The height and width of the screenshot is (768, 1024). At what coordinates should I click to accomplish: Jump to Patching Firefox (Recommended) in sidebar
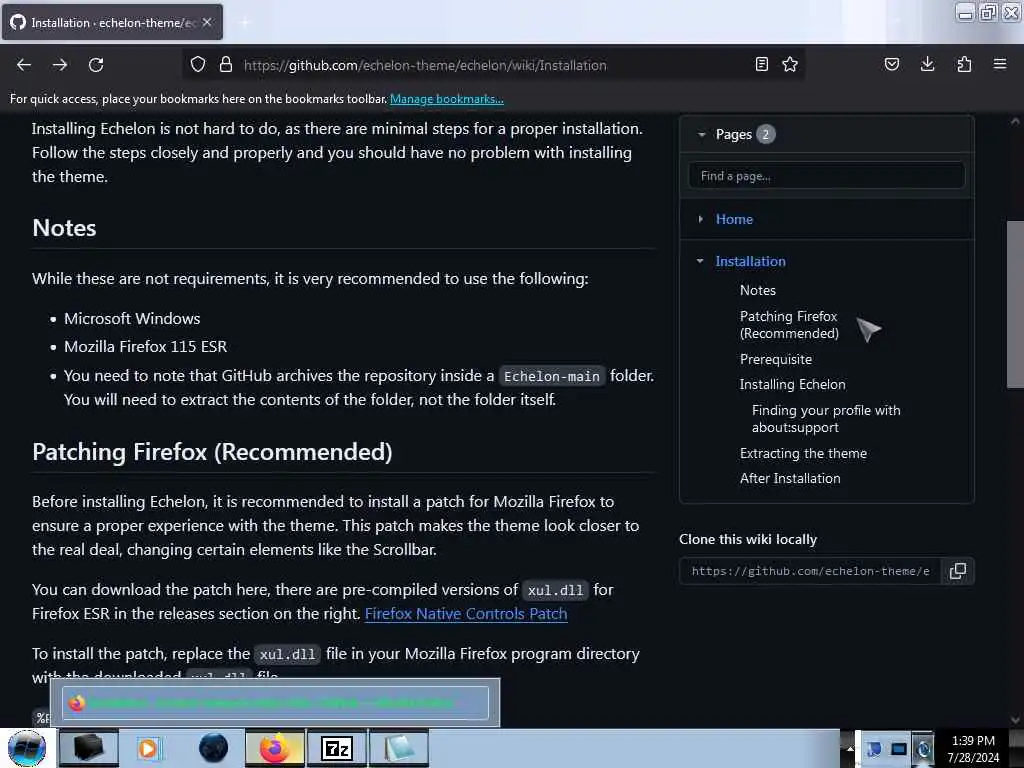click(789, 325)
